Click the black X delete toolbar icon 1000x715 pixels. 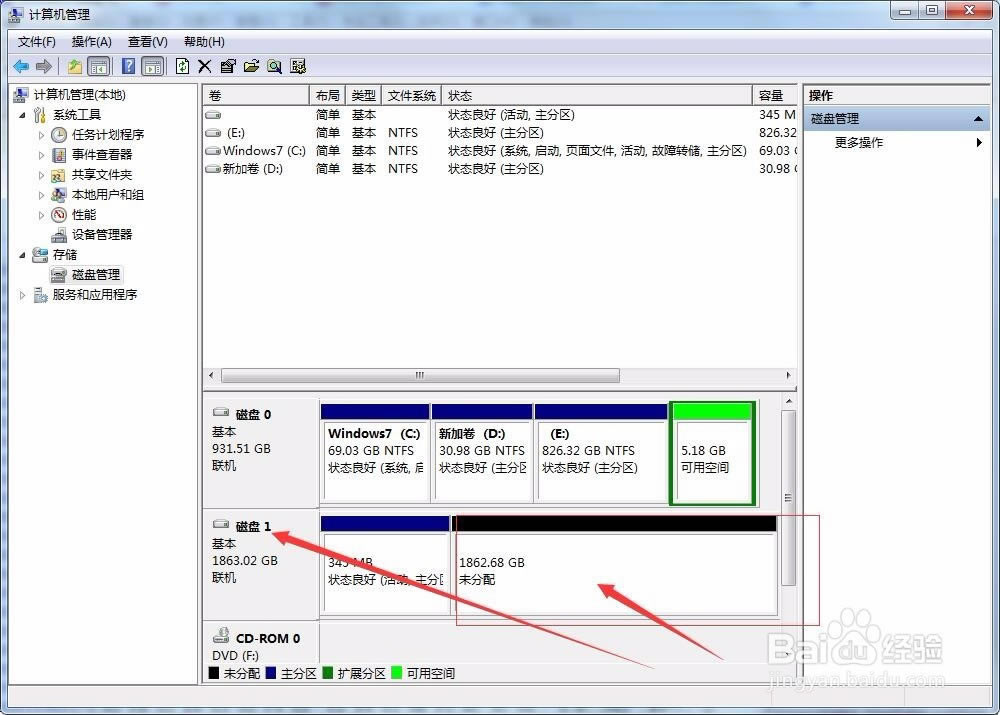click(205, 66)
